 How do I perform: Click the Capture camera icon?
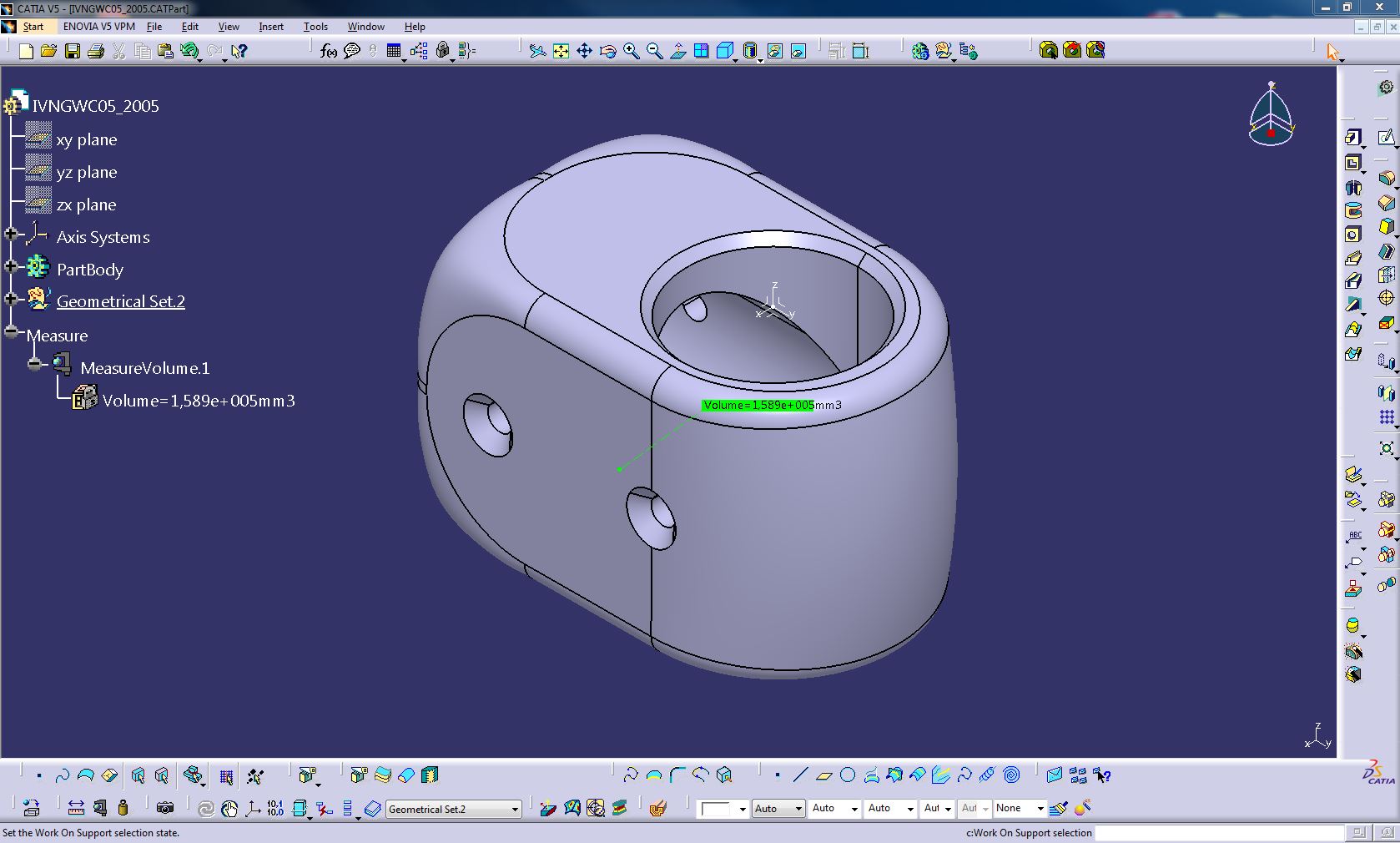point(165,808)
